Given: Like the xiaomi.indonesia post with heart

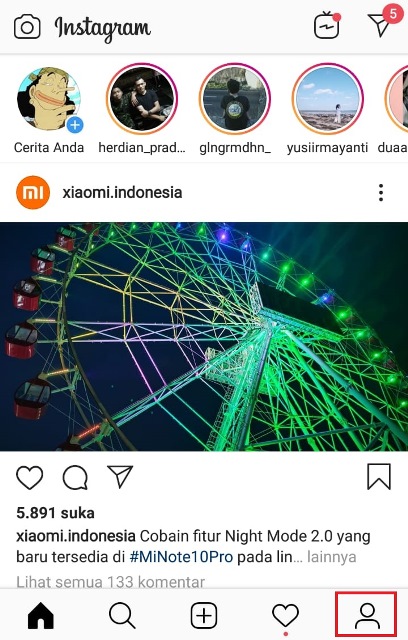Looking at the screenshot, I should (29, 477).
